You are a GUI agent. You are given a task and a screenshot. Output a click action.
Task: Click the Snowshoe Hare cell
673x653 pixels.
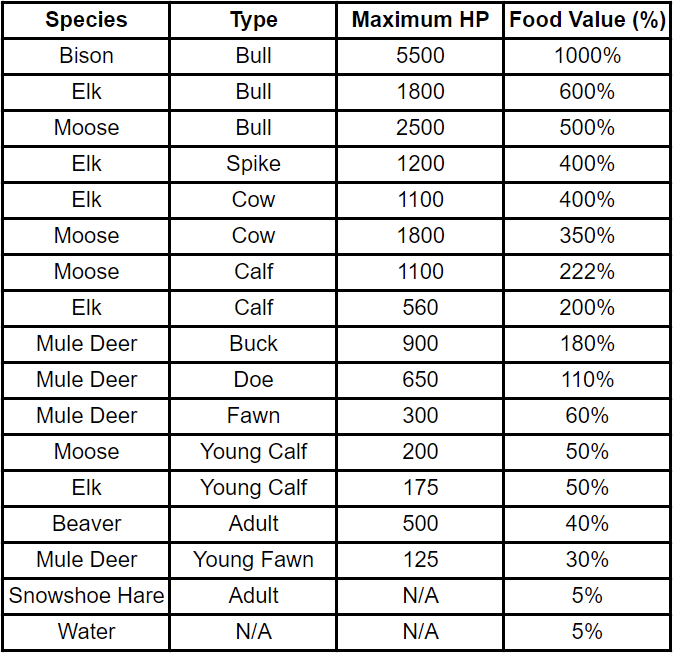(x=86, y=596)
